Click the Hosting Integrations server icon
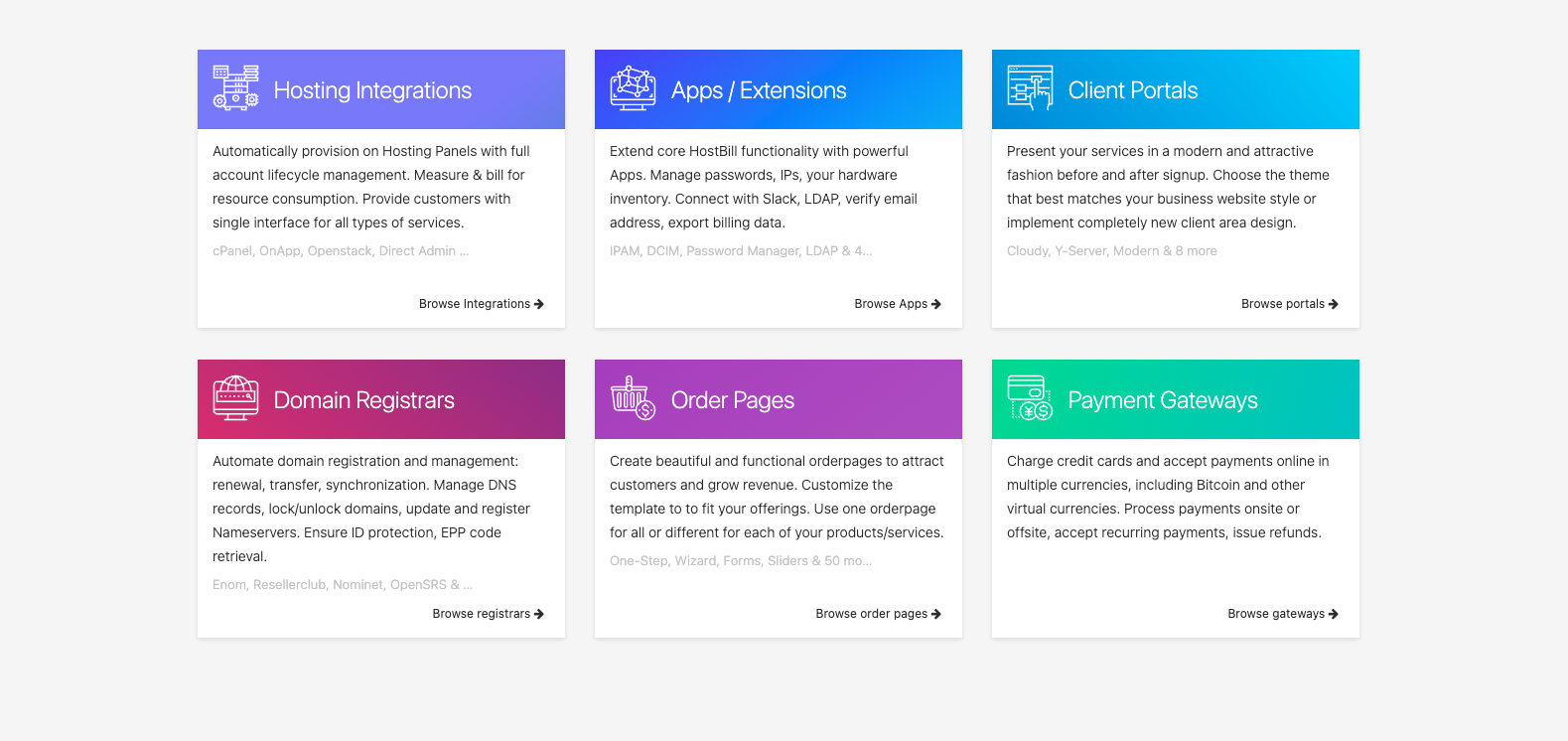This screenshot has width=1568, height=741. (235, 88)
